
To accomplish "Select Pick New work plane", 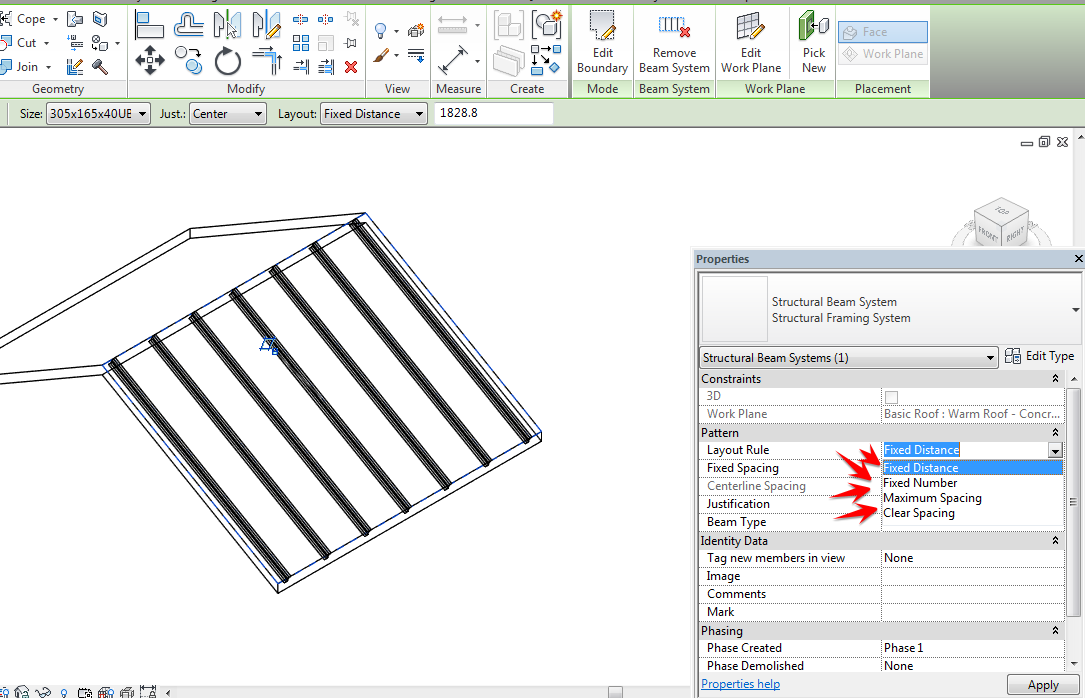I will [x=813, y=40].
